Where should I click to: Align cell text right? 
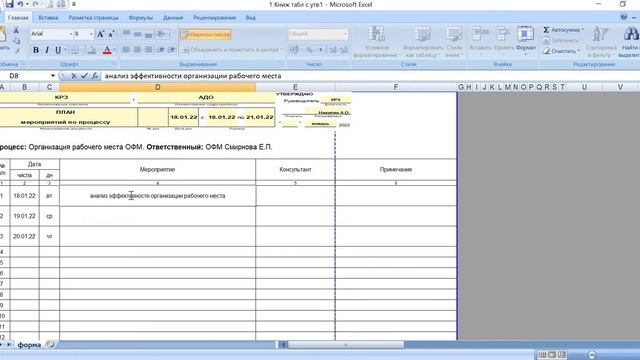pos(149,50)
